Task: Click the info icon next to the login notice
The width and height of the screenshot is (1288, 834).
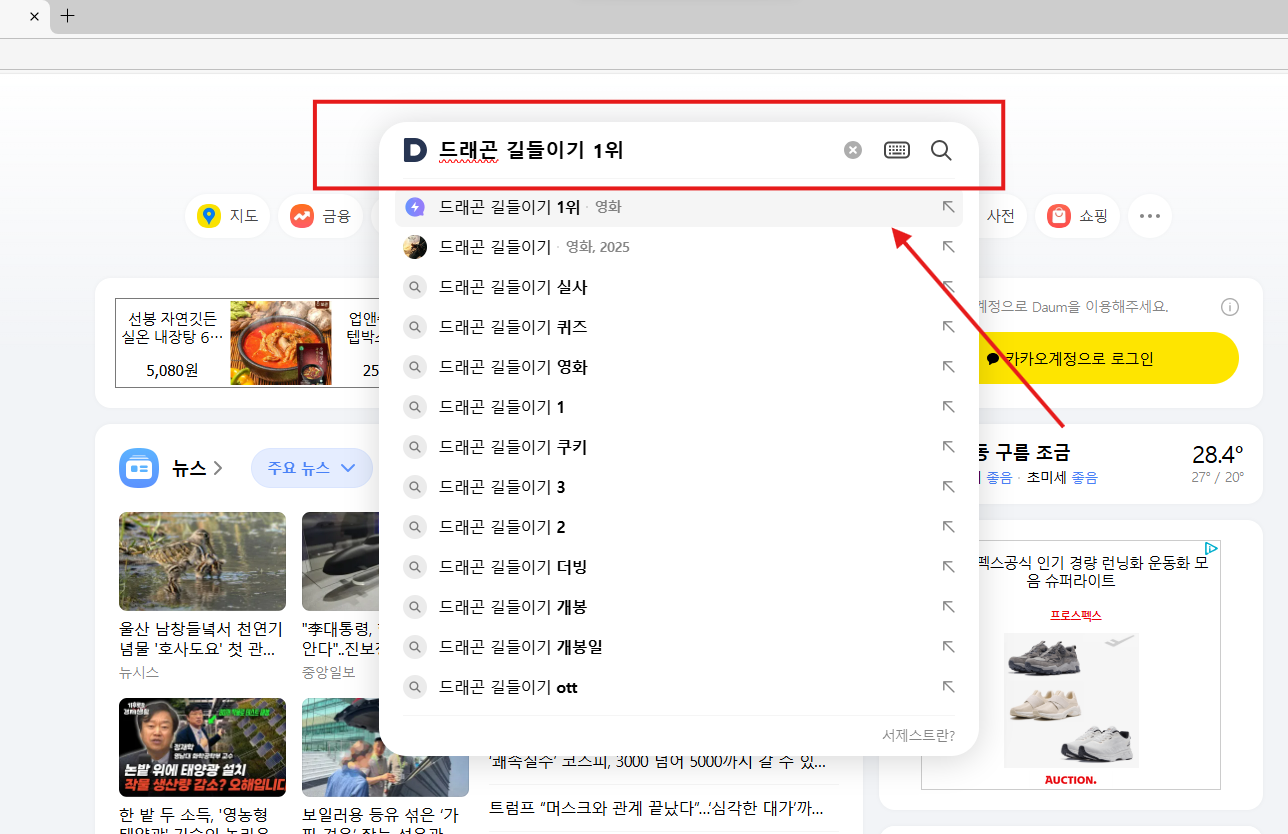Action: (1229, 307)
